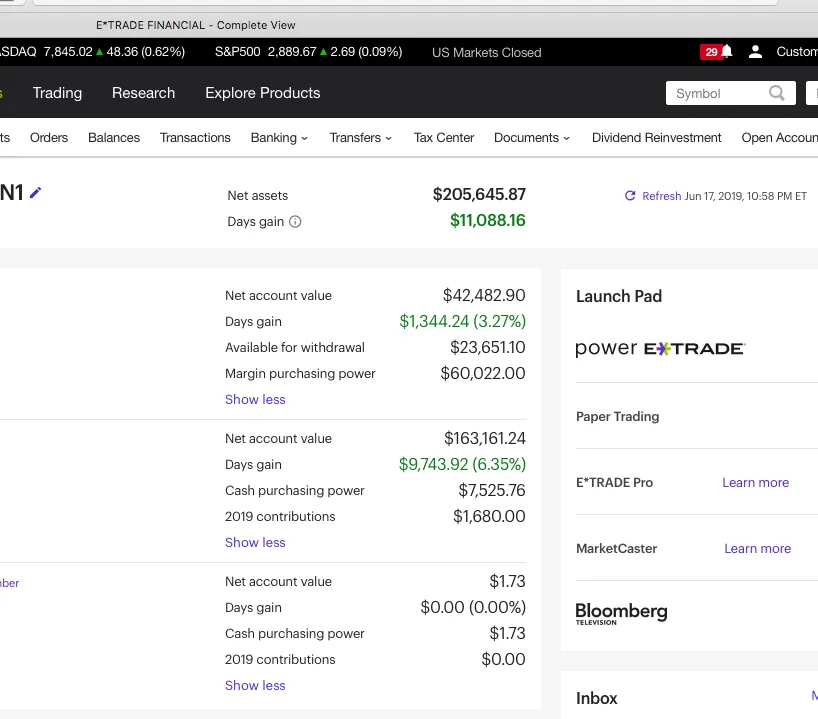Viewport: 818px width, 719px height.
Task: Open the Trading menu
Action: 57,93
